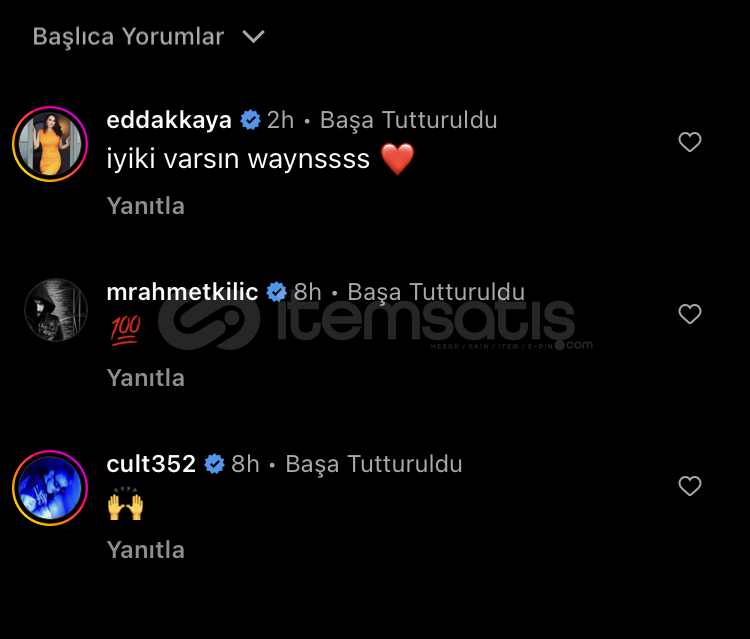Open mrahmetkilic's profile picture
Screen dimensions: 750x639
[56, 310]
